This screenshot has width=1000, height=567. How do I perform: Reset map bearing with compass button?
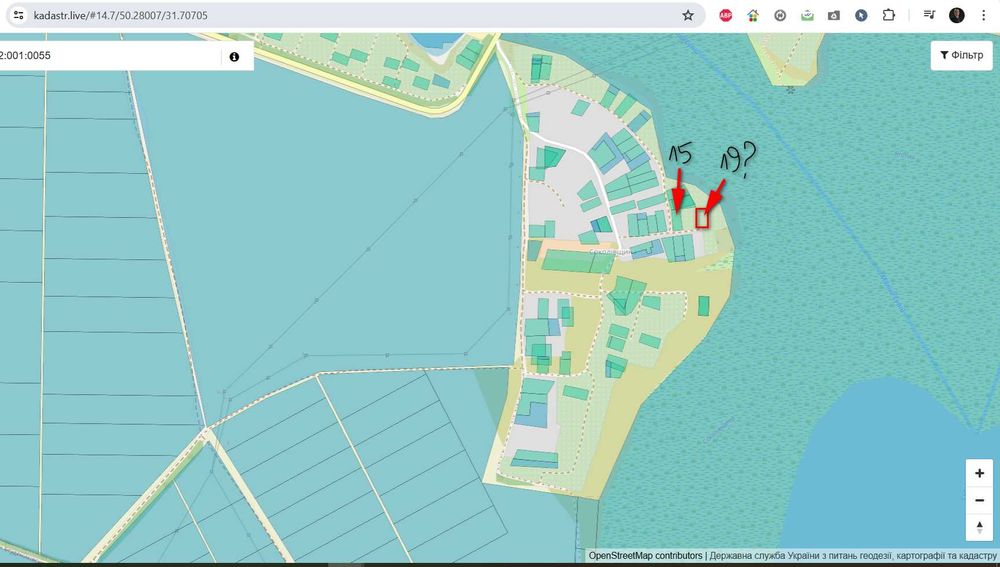tap(979, 527)
